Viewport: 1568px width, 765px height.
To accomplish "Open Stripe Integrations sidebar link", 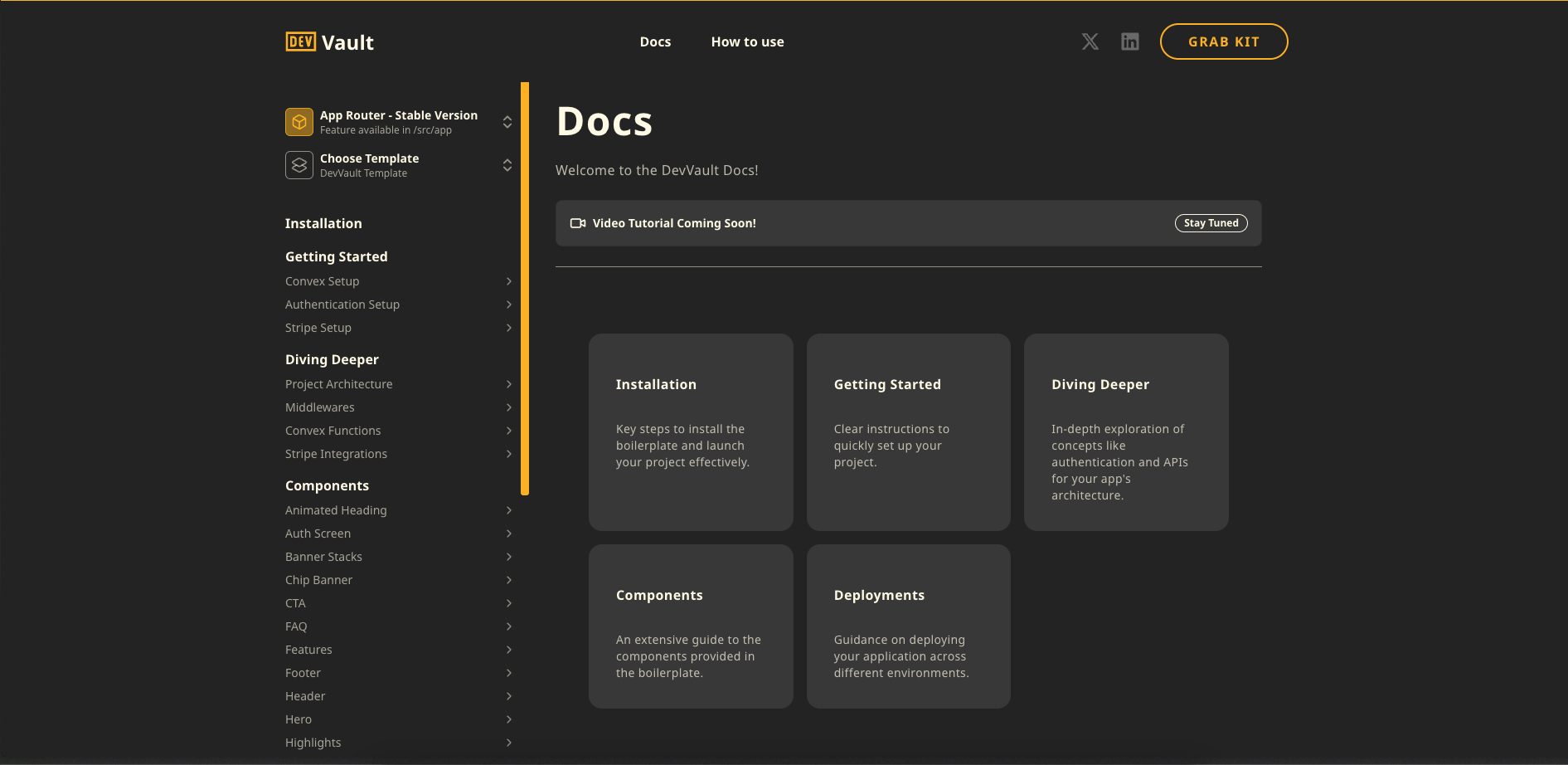I will pyautogui.click(x=337, y=454).
